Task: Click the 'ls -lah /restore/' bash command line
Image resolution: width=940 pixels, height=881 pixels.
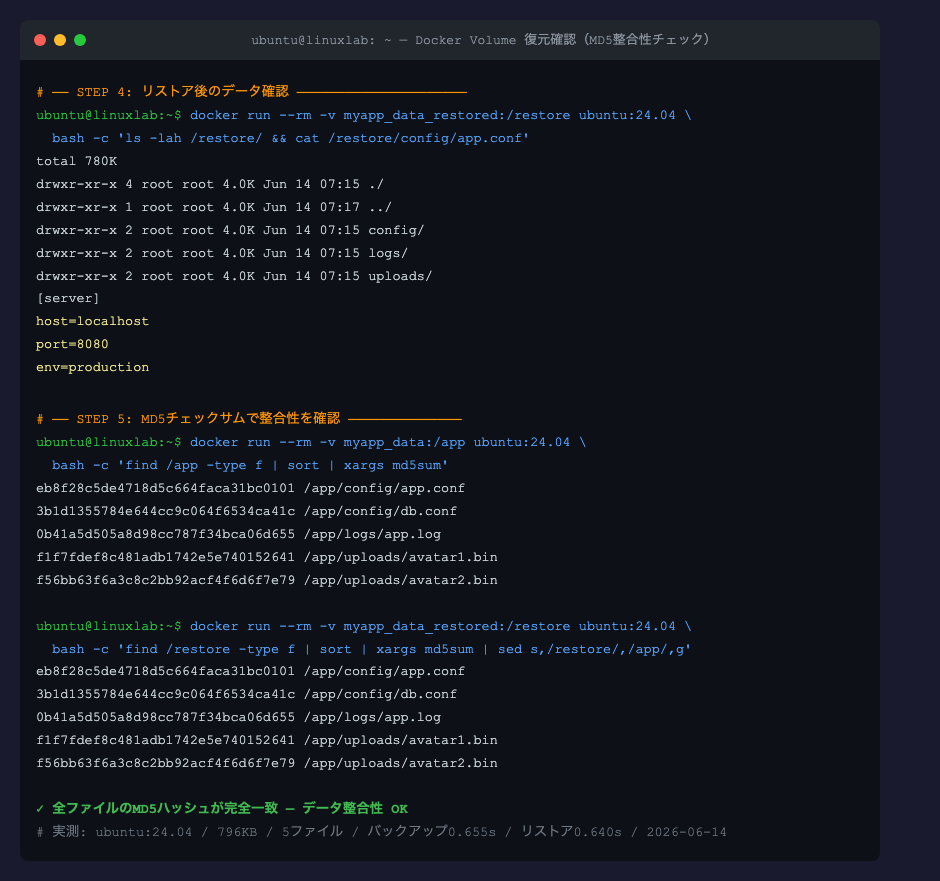Action: coord(290,138)
